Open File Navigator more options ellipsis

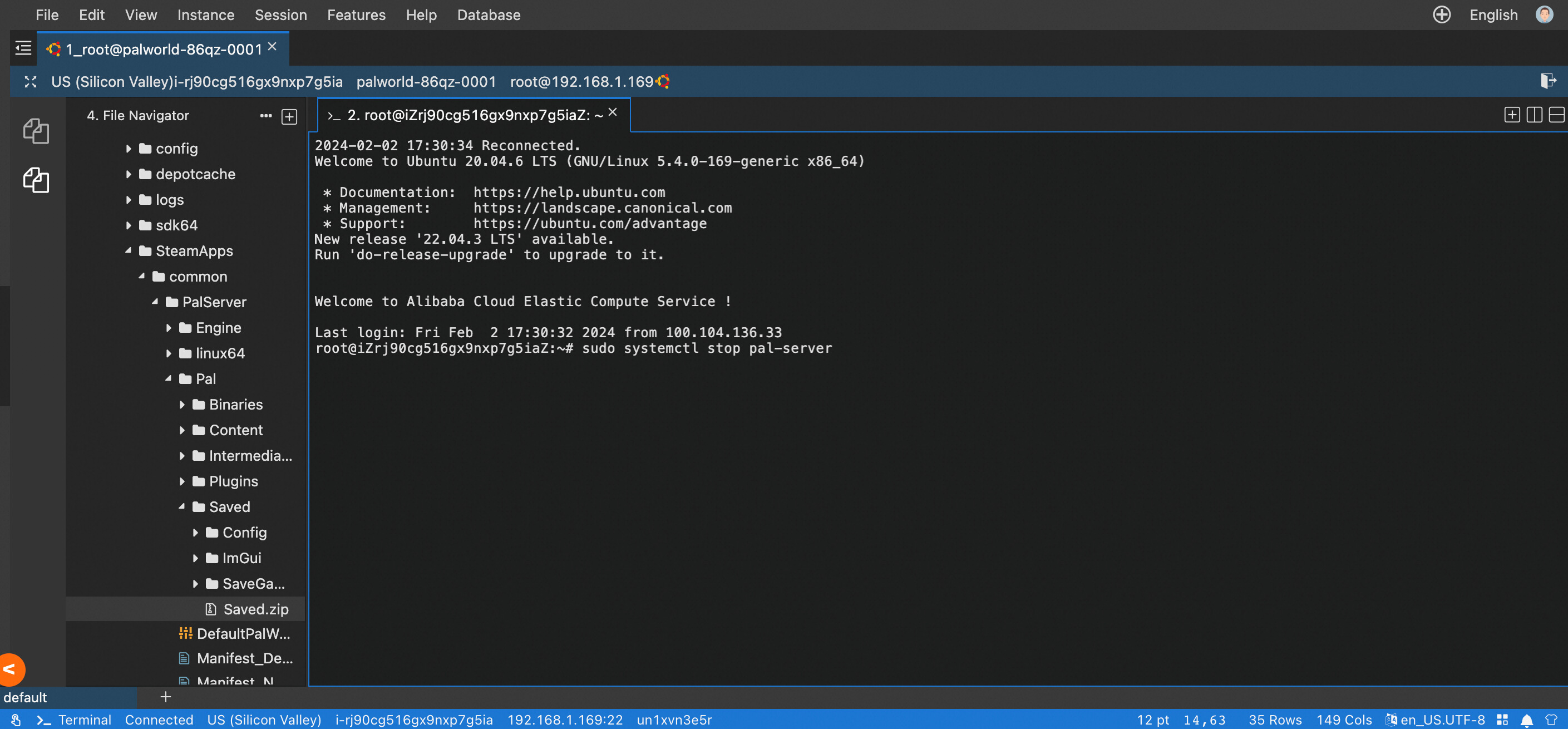click(x=266, y=116)
